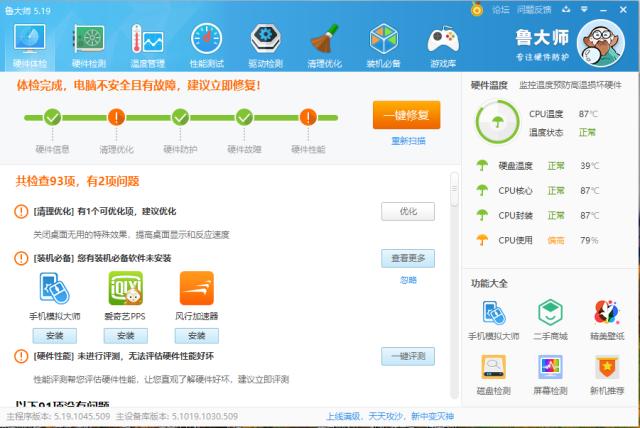Open the 二手商城 second-hand store

coord(551,320)
